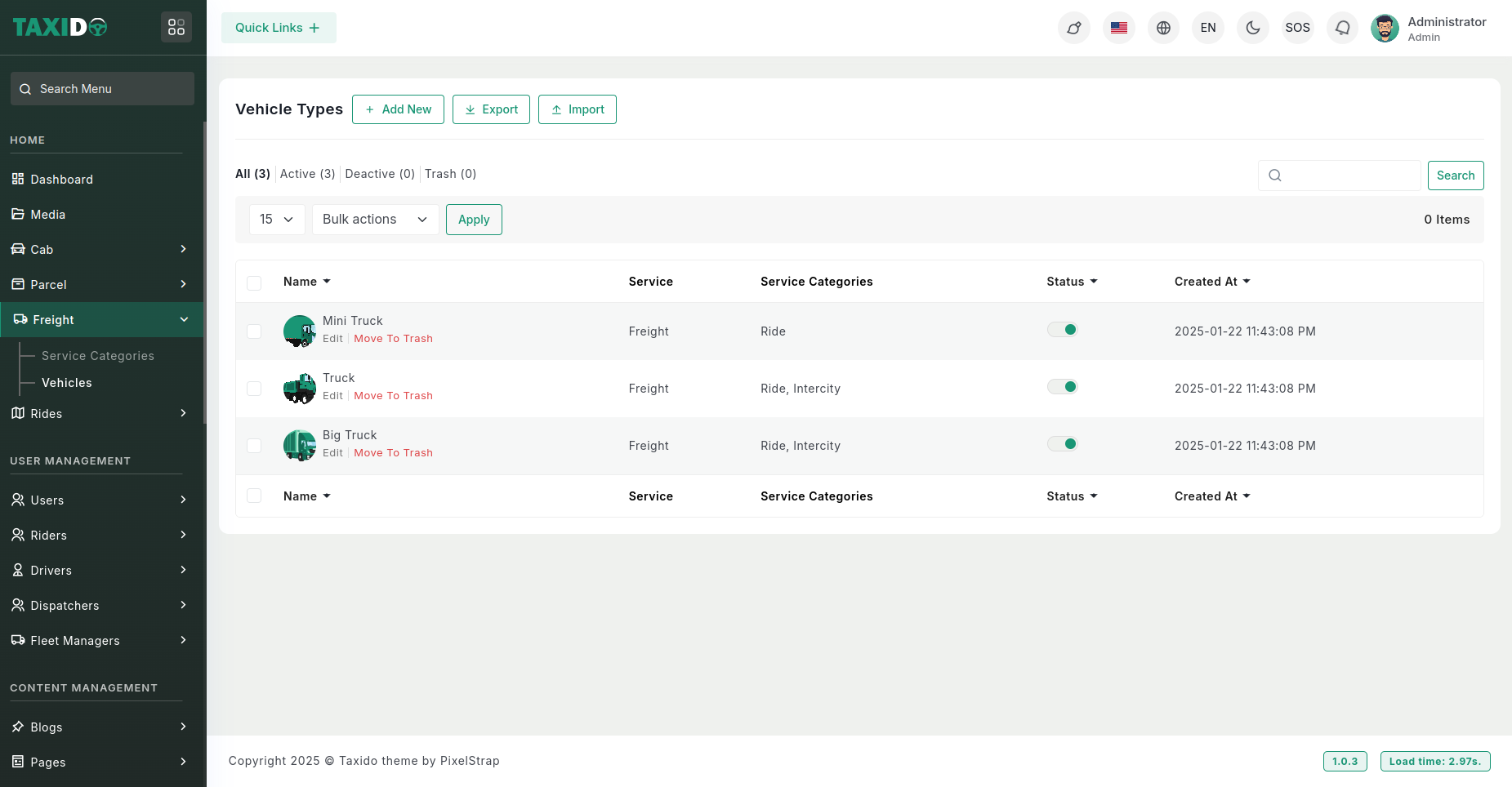Switch to the Trash (0) filter tab
Viewport: 1512px width, 787px height.
click(450, 174)
